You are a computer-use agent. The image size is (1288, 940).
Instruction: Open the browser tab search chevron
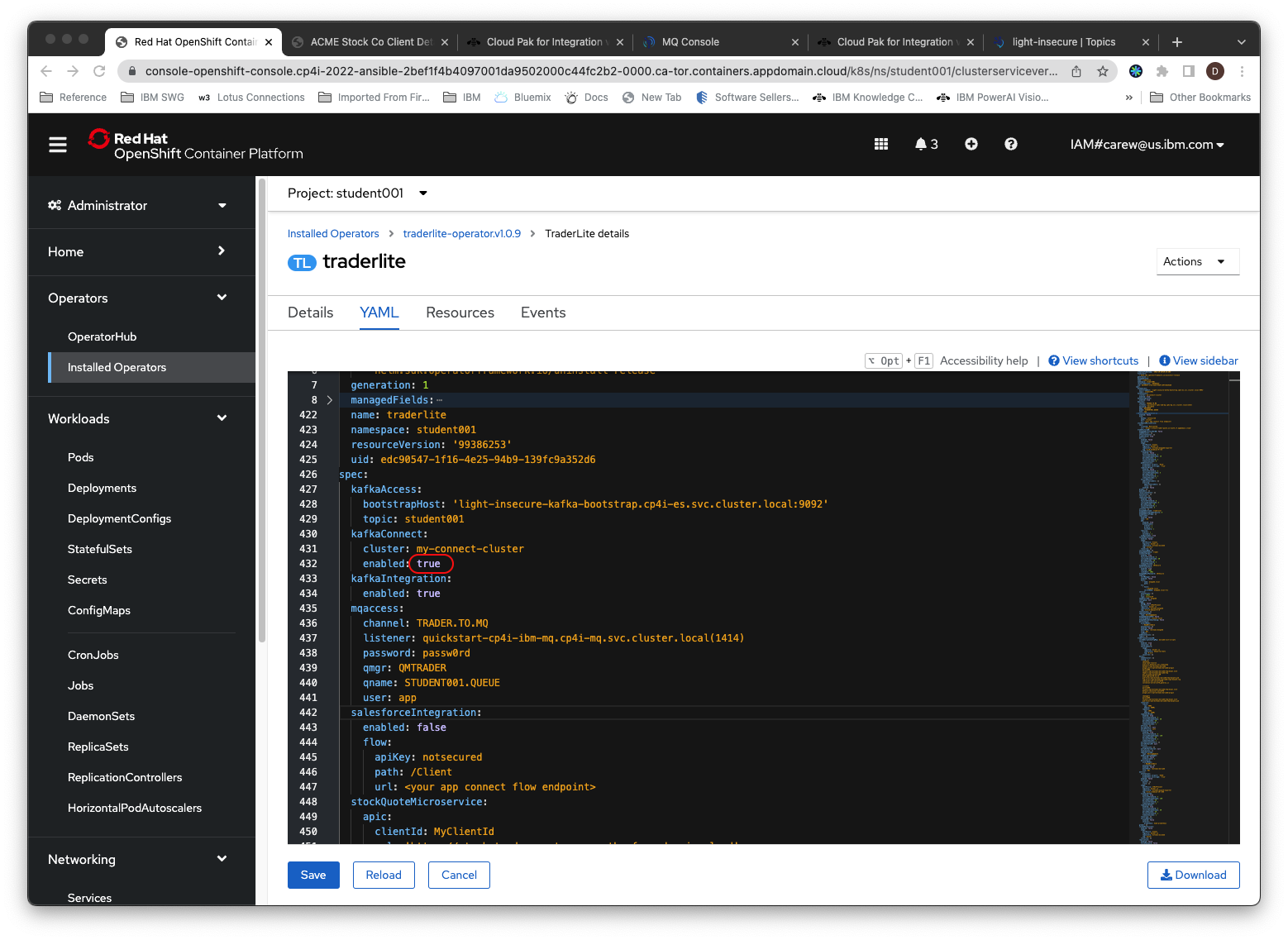[x=1242, y=42]
